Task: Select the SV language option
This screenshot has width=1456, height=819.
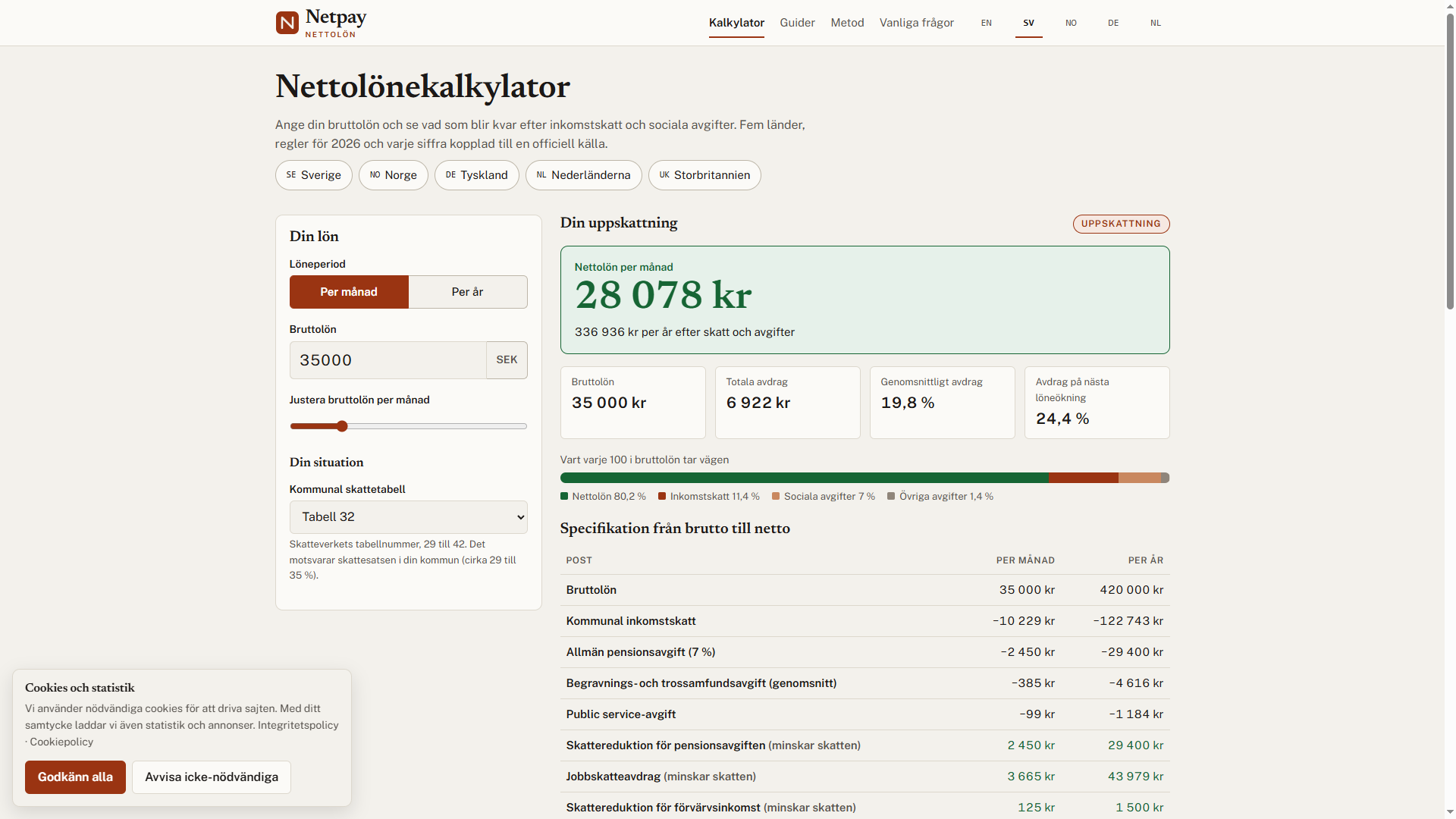Action: (x=1028, y=23)
